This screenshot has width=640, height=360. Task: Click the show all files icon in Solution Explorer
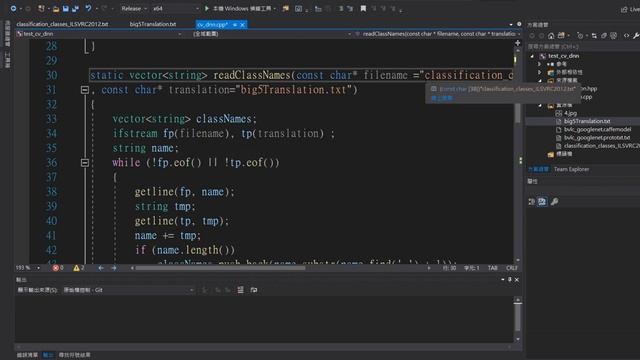(x=613, y=36)
